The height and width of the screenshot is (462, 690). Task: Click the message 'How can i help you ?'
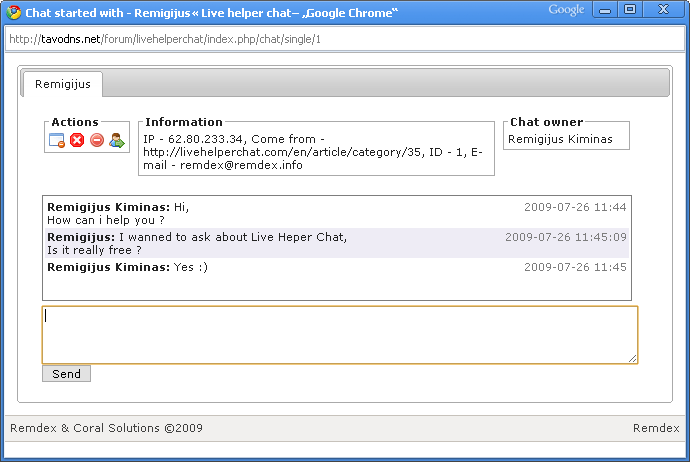[106, 220]
